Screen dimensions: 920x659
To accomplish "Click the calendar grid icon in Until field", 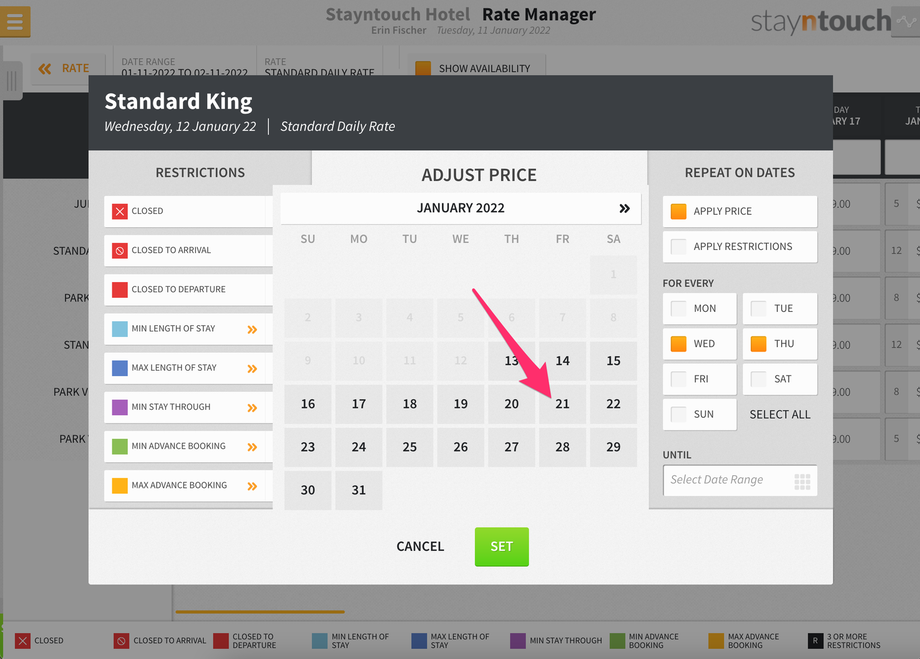I will click(802, 481).
